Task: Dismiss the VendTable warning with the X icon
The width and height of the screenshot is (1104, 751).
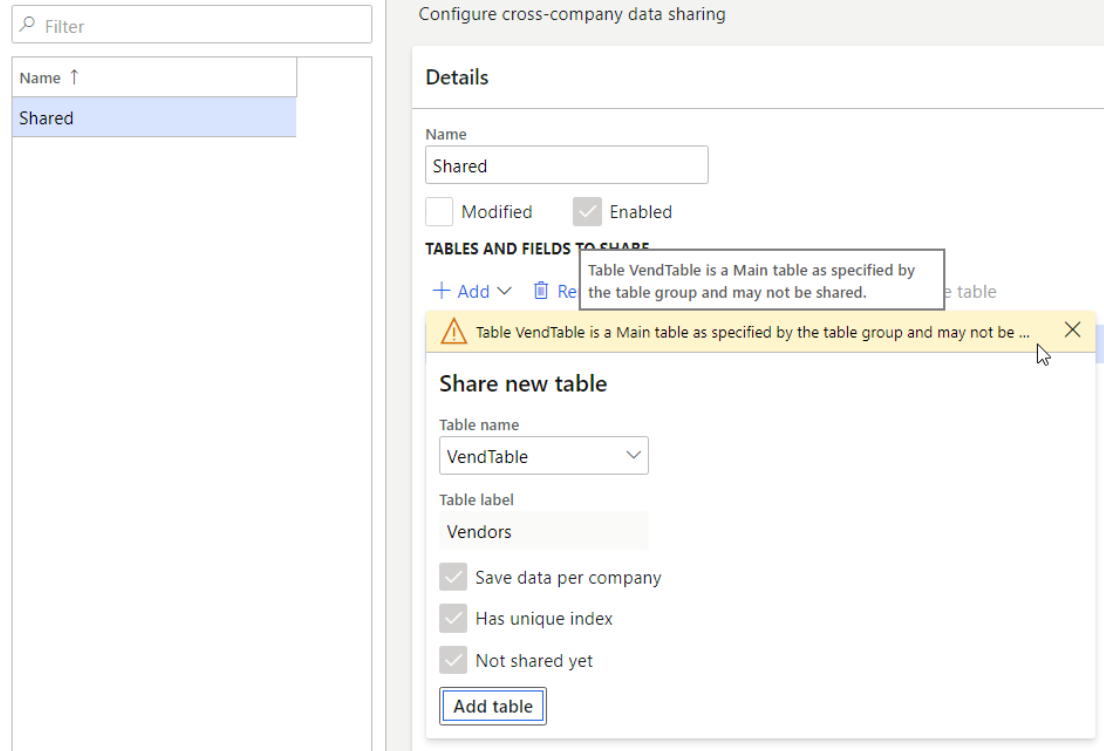Action: (1073, 329)
